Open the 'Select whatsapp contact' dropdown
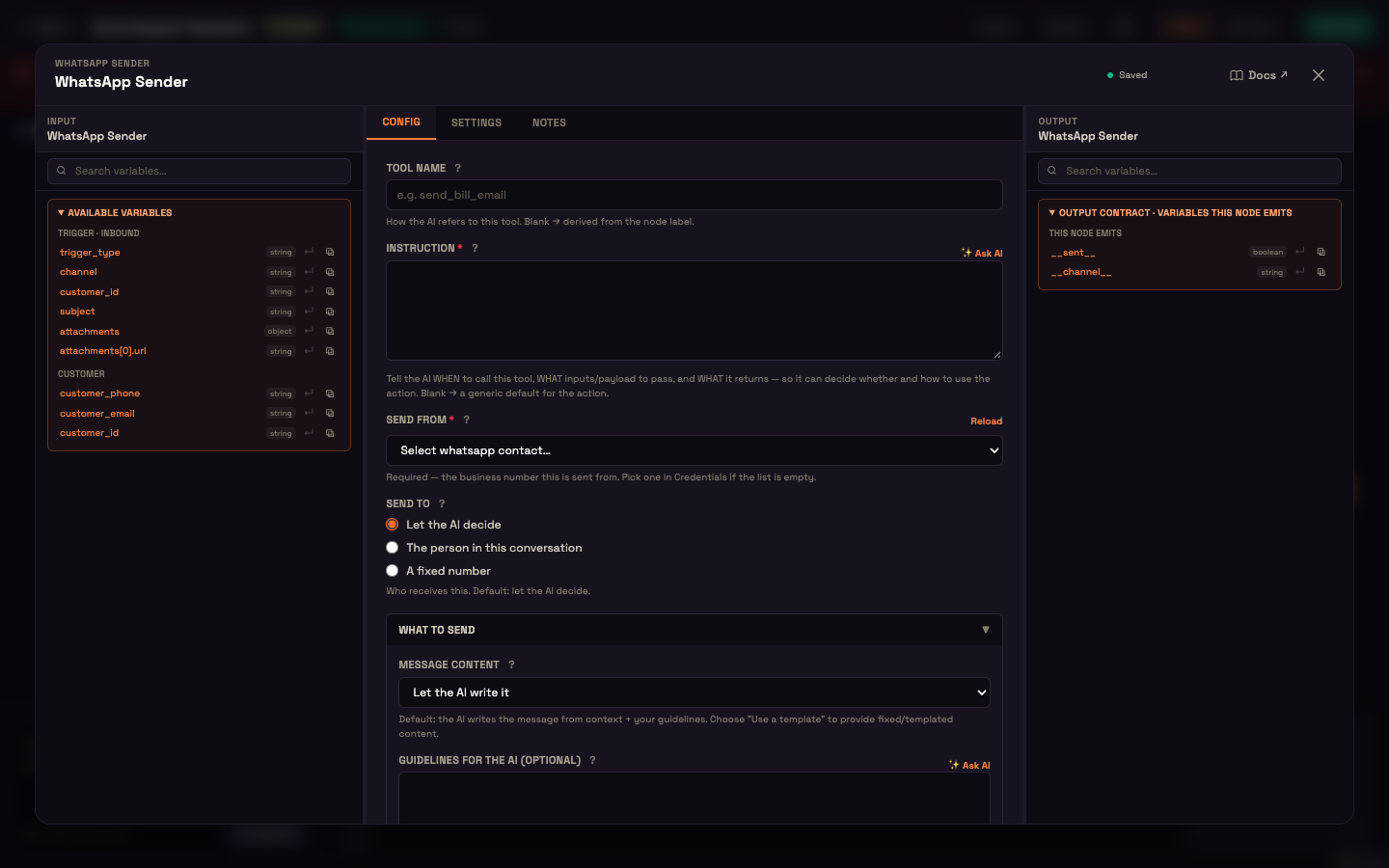1389x868 pixels. pyautogui.click(x=694, y=450)
